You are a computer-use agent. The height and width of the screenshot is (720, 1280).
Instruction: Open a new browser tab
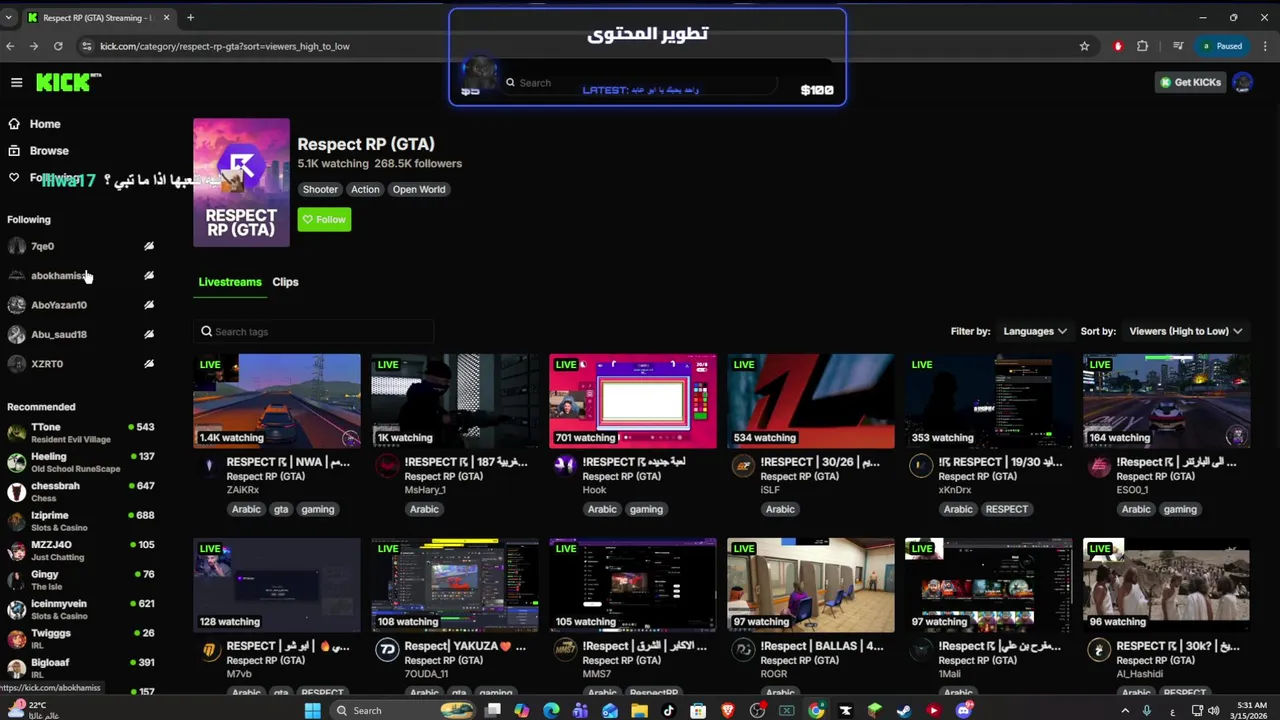pyautogui.click(x=190, y=17)
